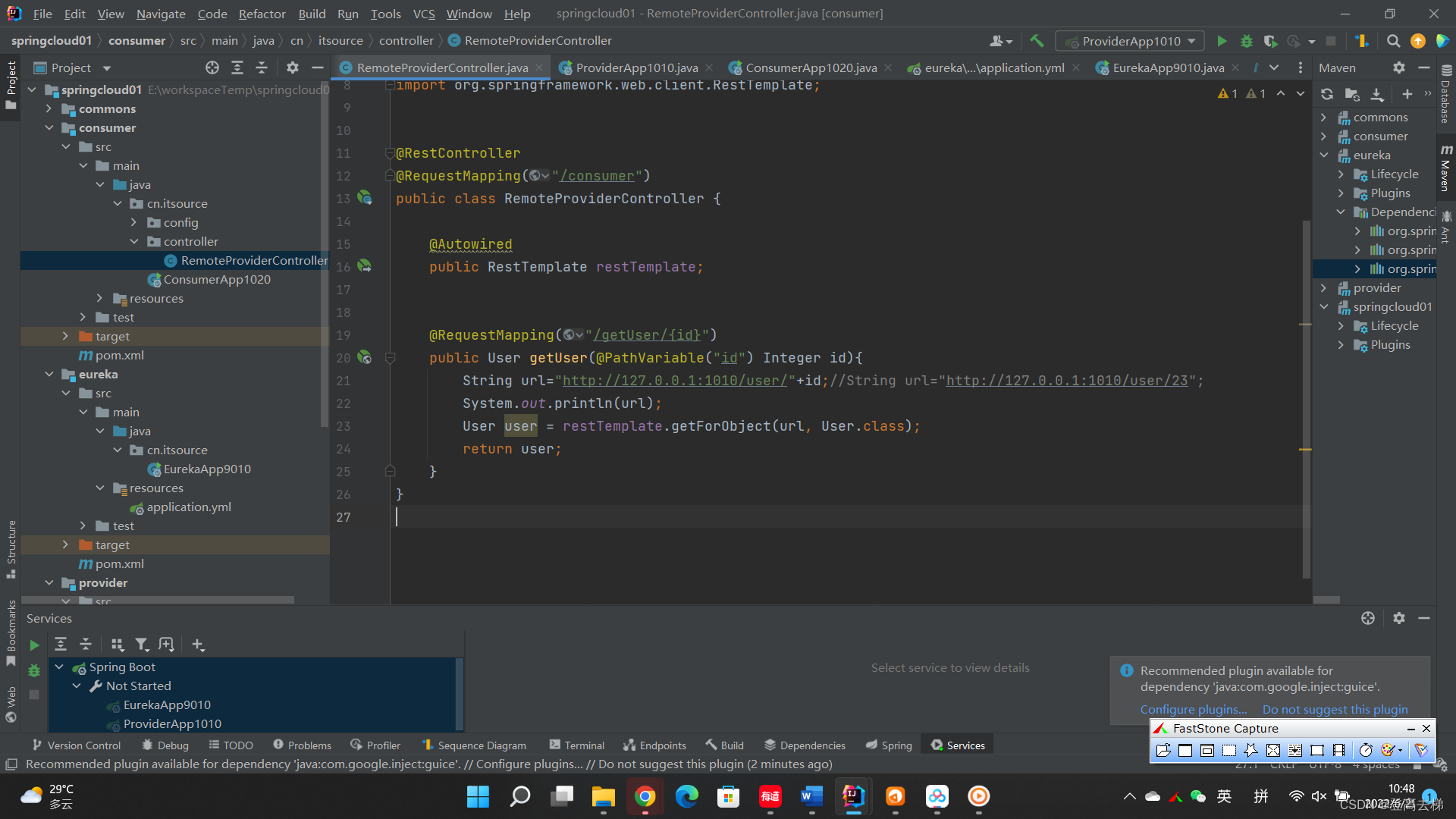Viewport: 1456px width, 819px height.
Task: Expand the commons module in project tree
Action: [49, 108]
